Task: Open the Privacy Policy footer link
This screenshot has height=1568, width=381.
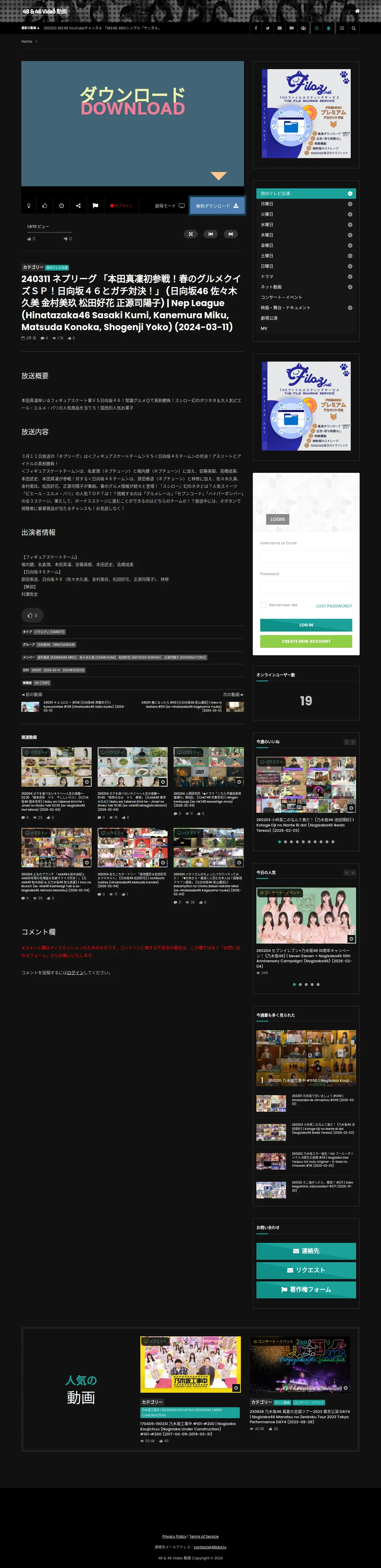Action: 174,1536
